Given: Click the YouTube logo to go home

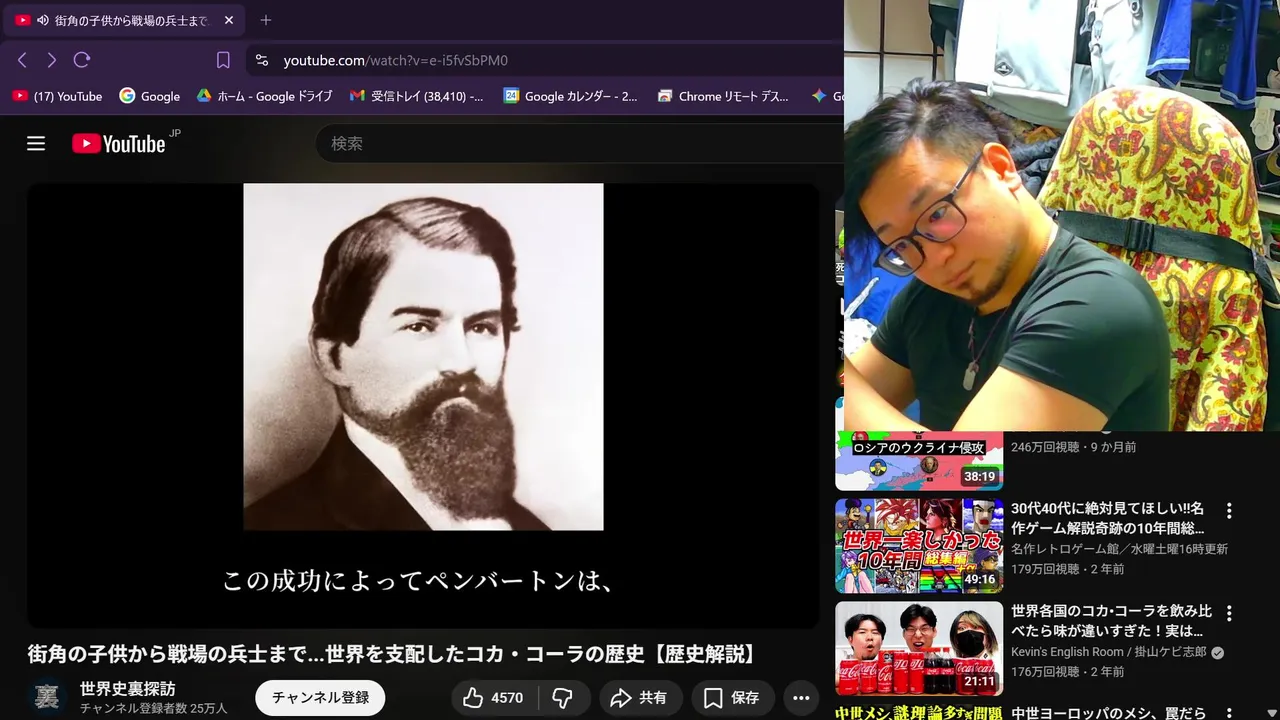Looking at the screenshot, I should [x=119, y=144].
